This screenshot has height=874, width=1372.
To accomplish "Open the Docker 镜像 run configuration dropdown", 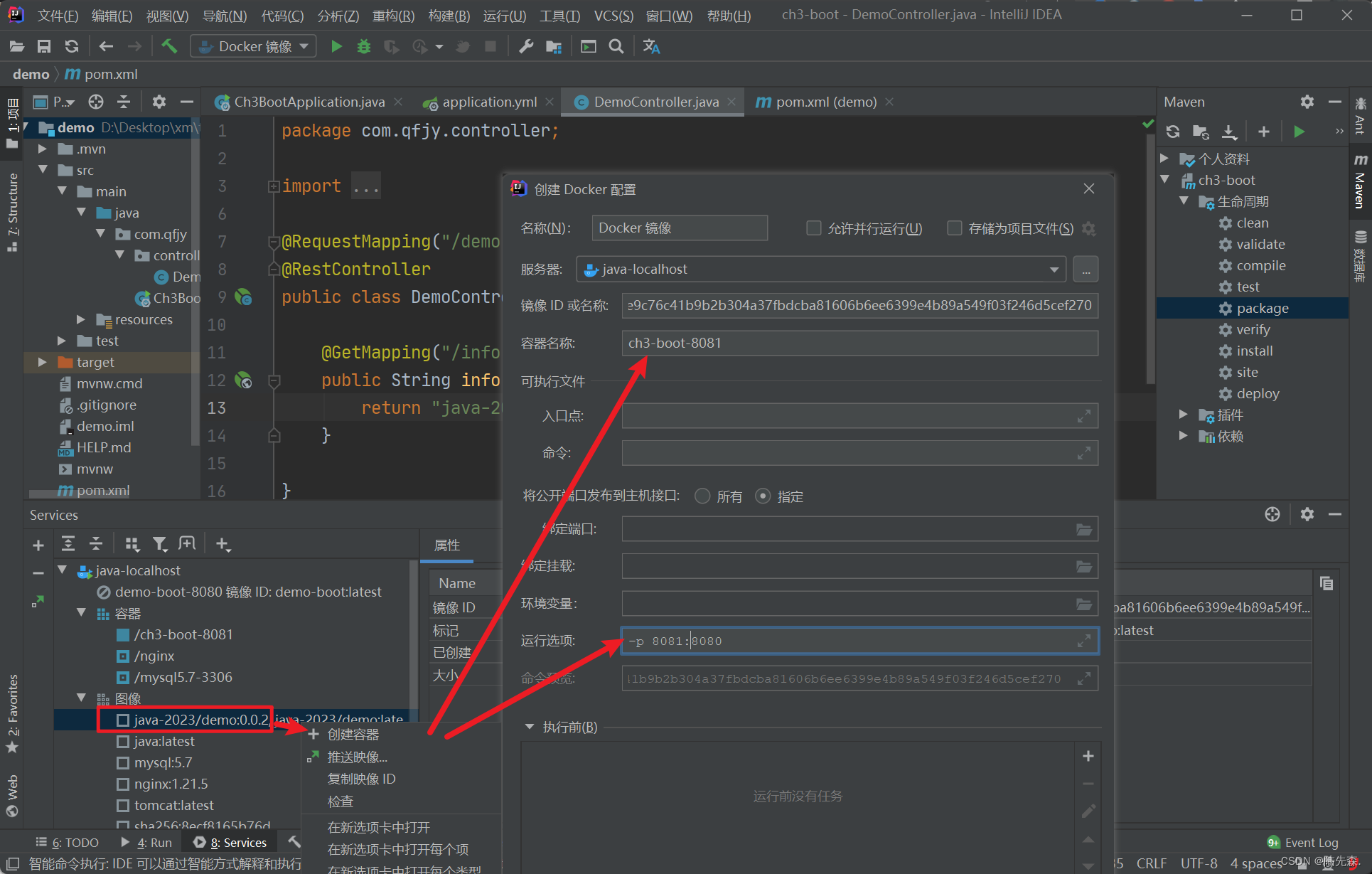I will point(254,46).
